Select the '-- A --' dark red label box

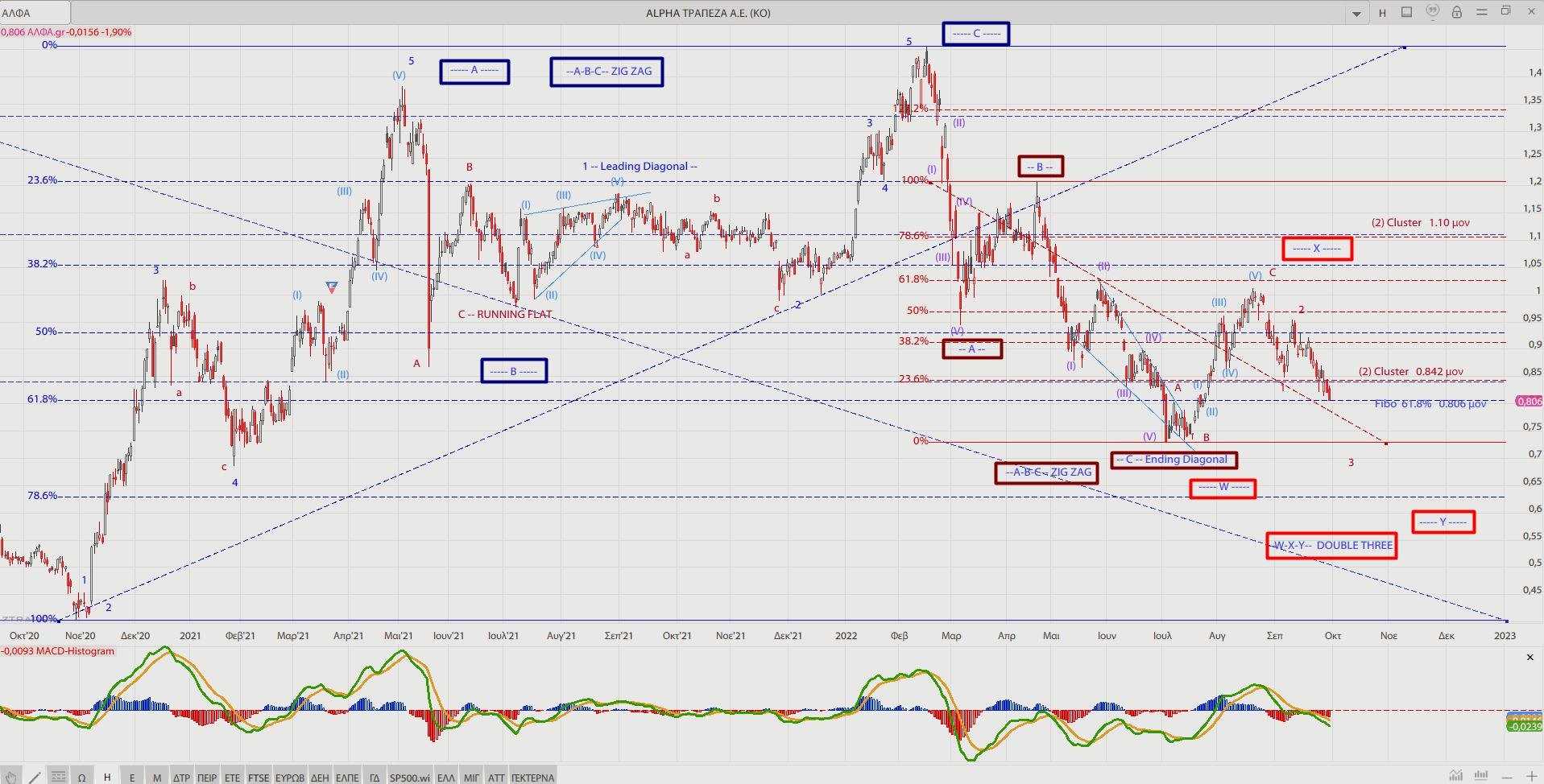[x=972, y=349]
